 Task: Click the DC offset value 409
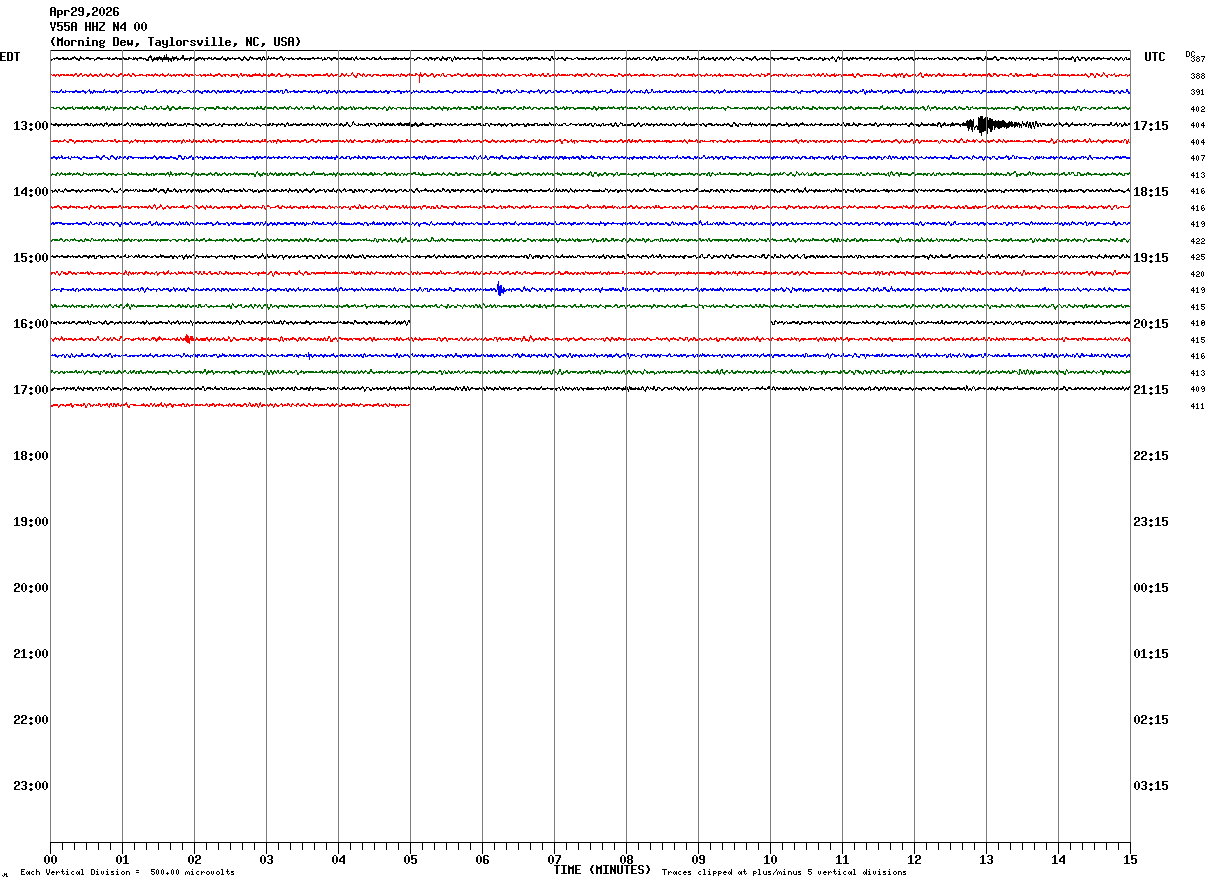(1198, 390)
